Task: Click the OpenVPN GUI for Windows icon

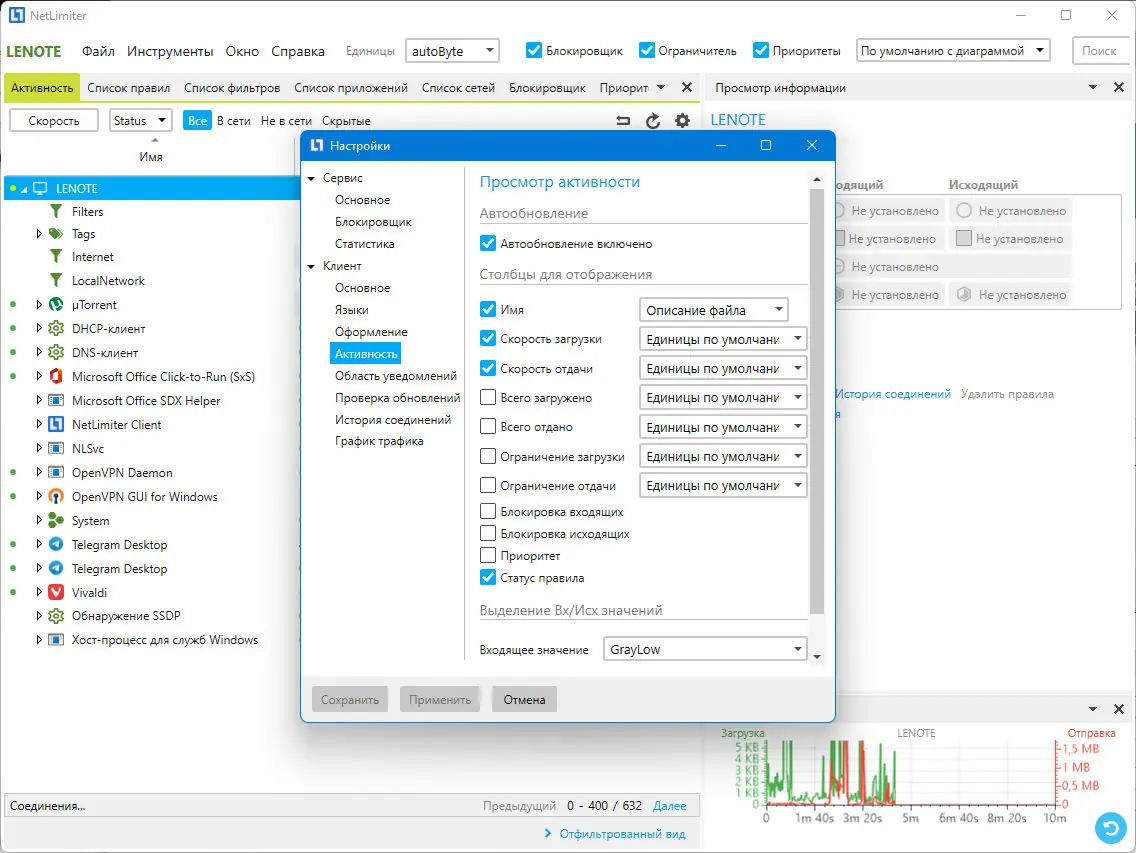Action: (56, 496)
